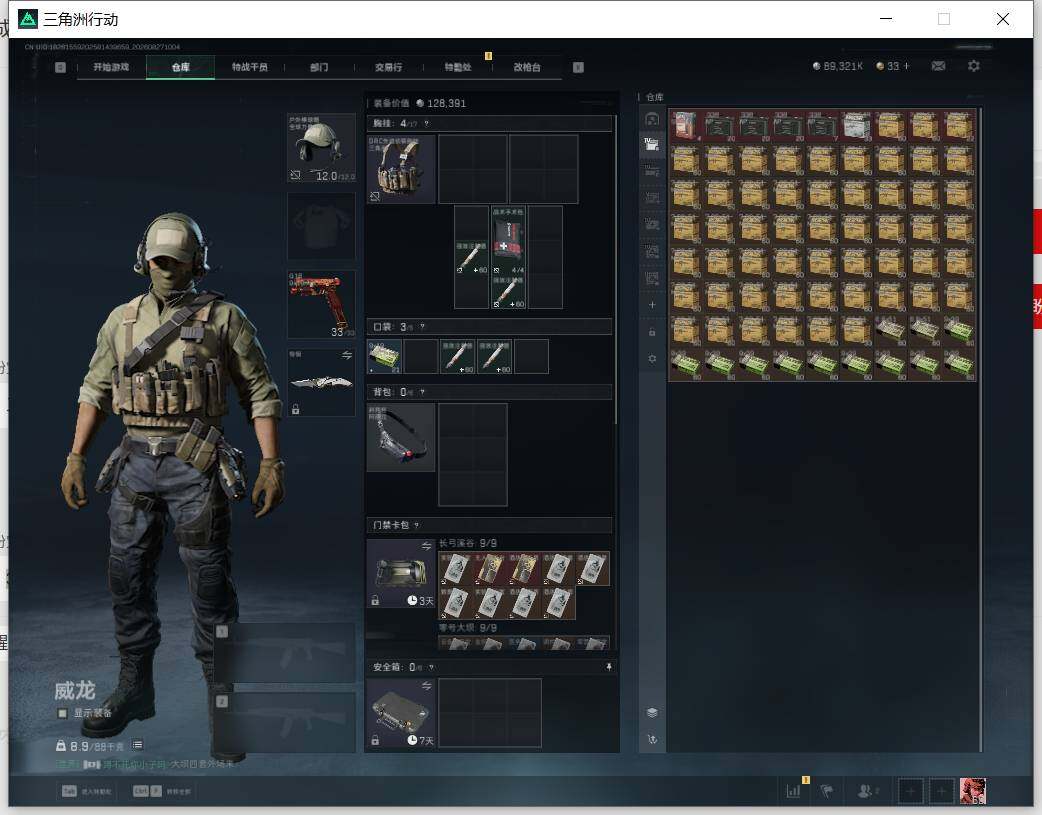Add a storage box with sidebar plus
1042x815 pixels.
[652, 304]
